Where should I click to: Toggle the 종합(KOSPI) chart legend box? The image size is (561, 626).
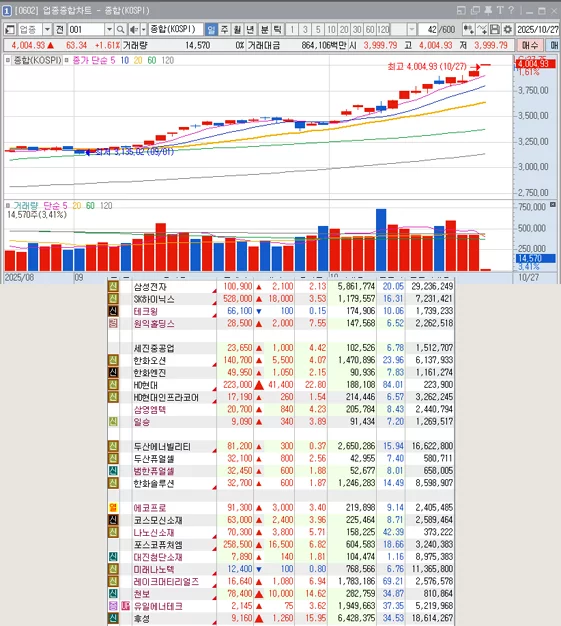[x=8, y=60]
